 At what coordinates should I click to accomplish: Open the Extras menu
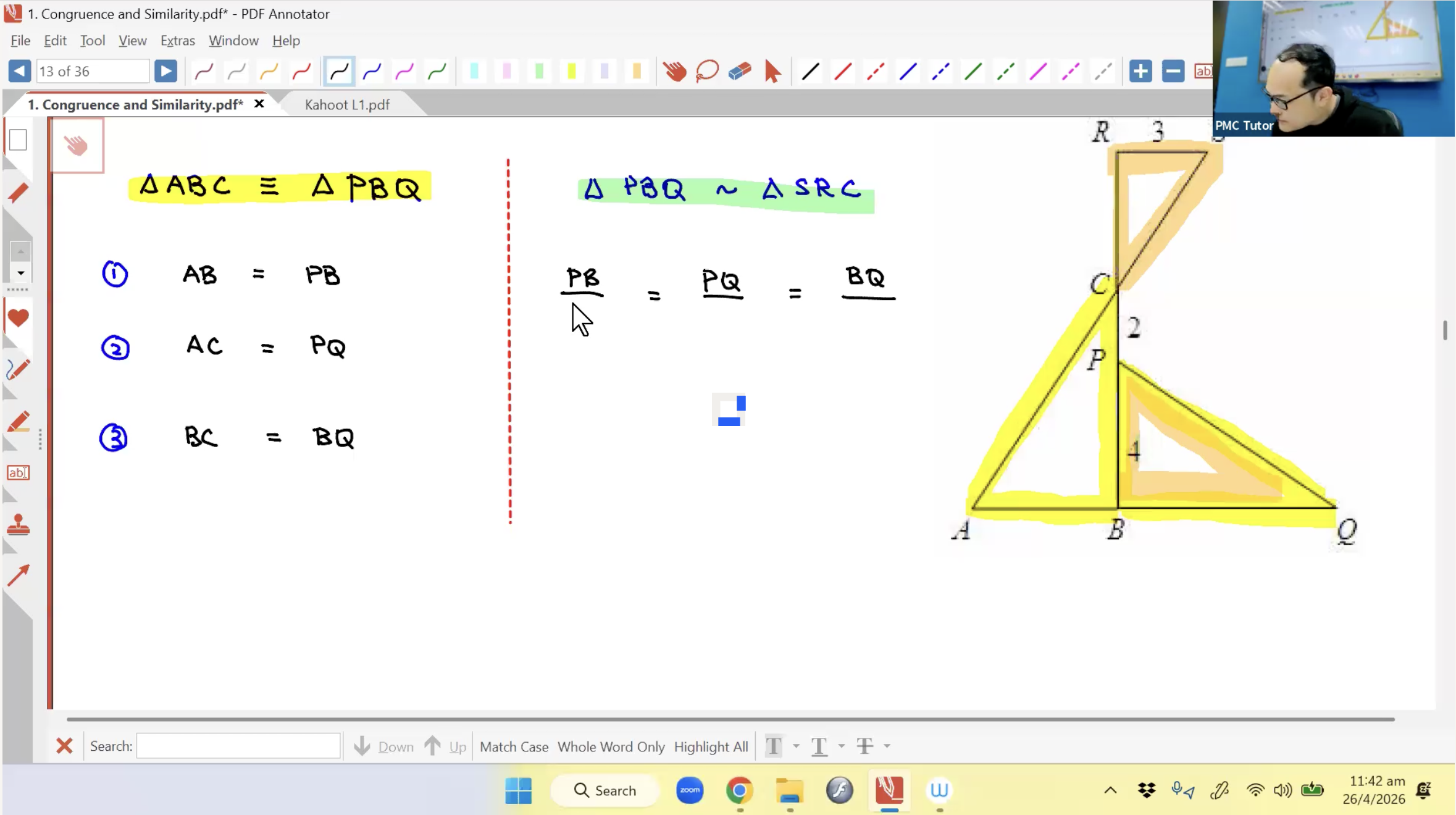click(x=178, y=41)
